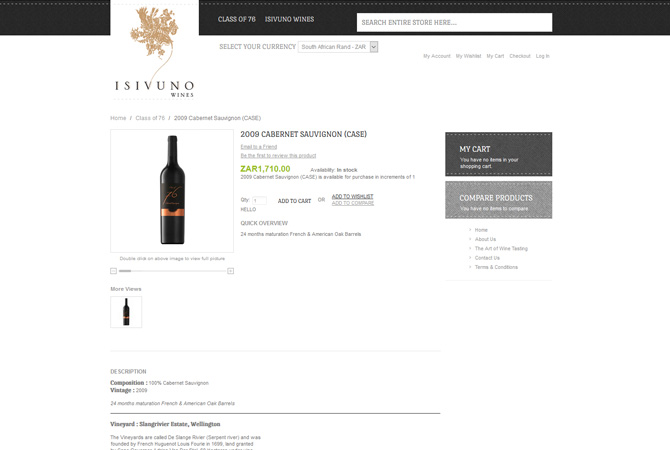Open the Email to a Friend link

click(259, 147)
